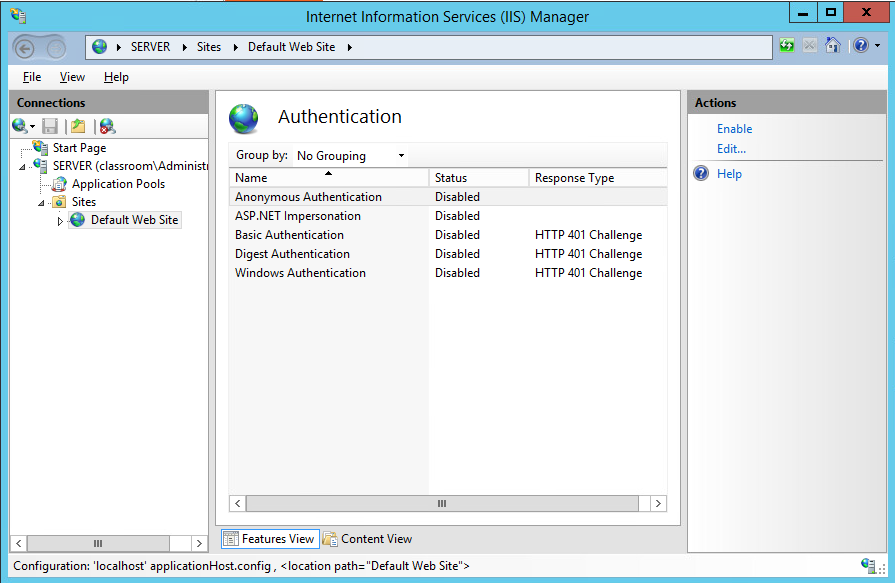
Task: Select Sites folder in the tree
Action: 84,202
